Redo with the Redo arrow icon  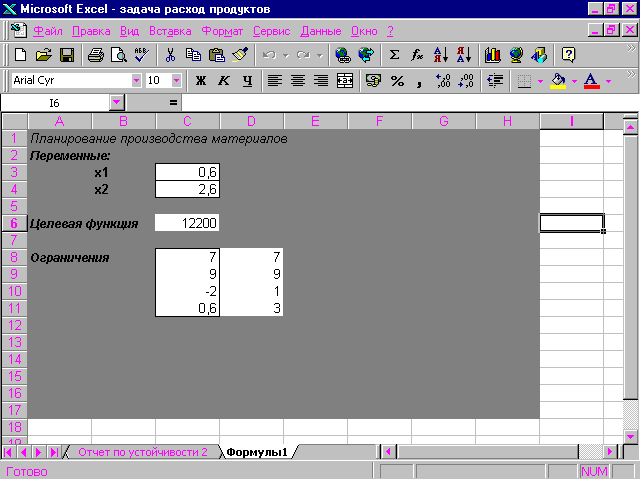click(303, 55)
